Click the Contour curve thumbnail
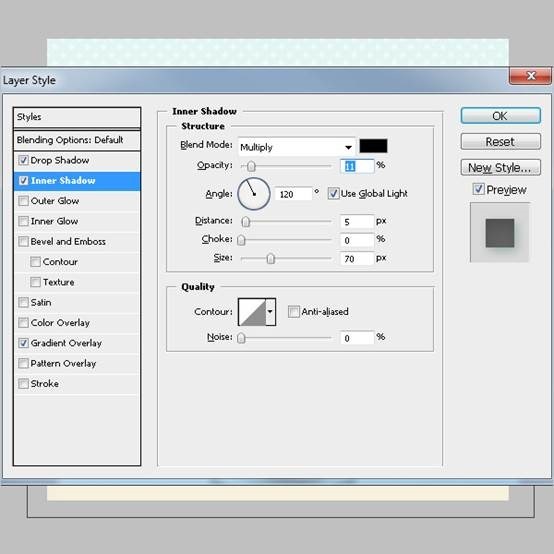The width and height of the screenshot is (554, 554). [252, 312]
